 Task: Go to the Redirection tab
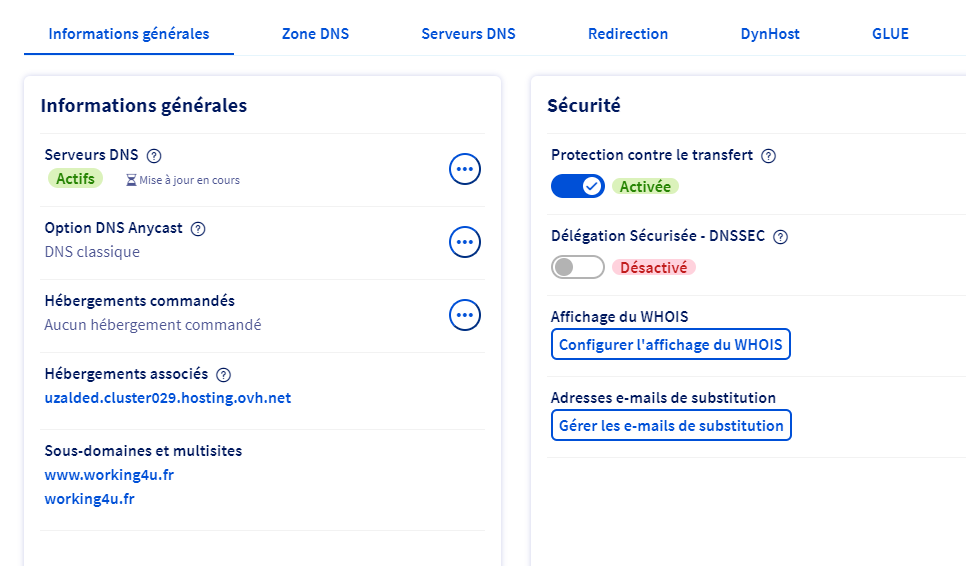coord(628,34)
